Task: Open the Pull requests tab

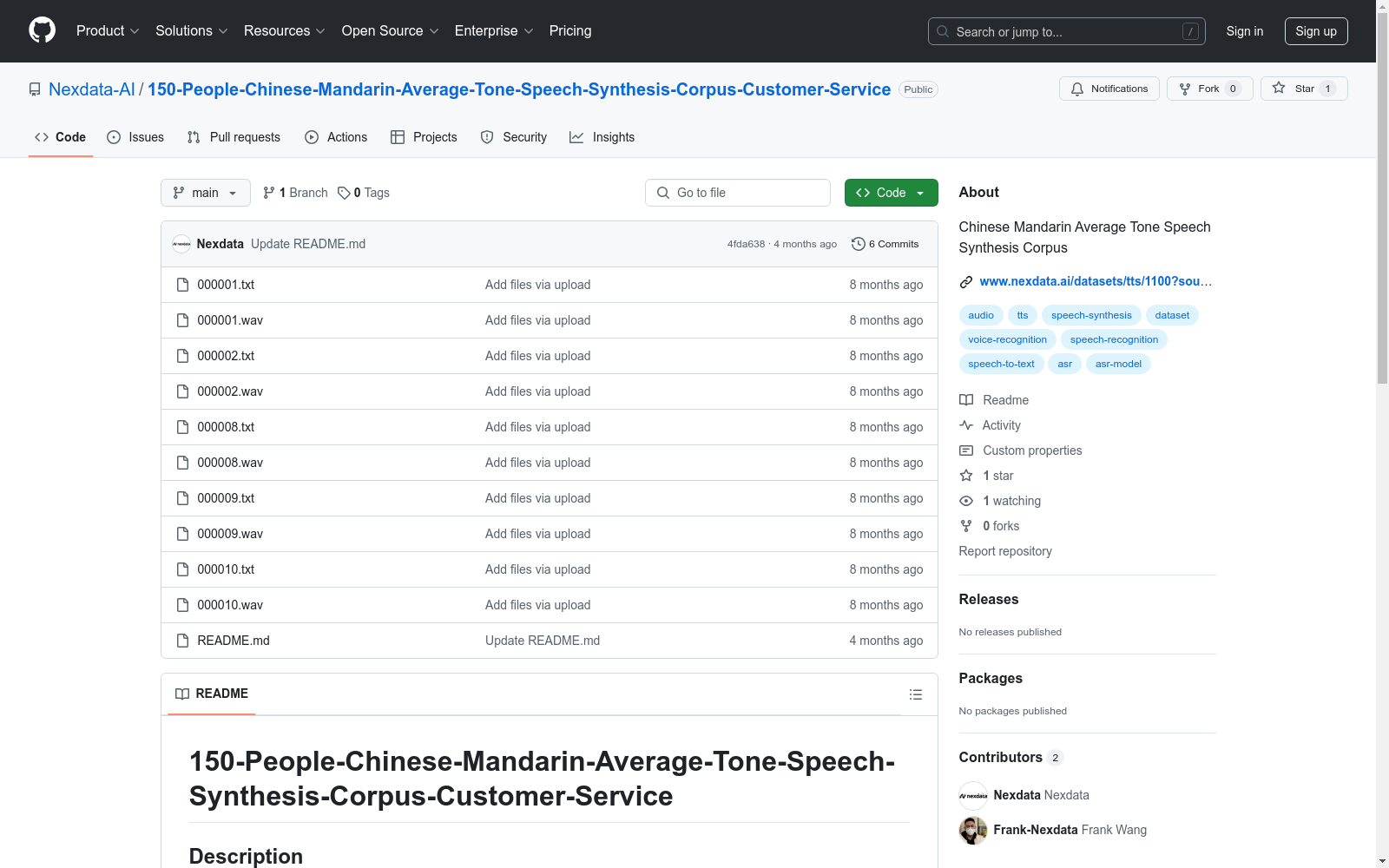Action: point(234,137)
